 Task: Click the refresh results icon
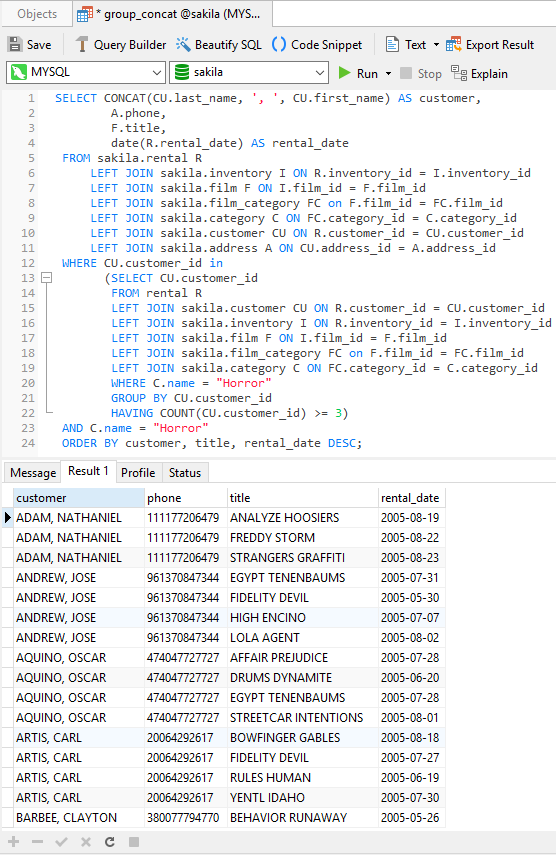click(x=110, y=842)
